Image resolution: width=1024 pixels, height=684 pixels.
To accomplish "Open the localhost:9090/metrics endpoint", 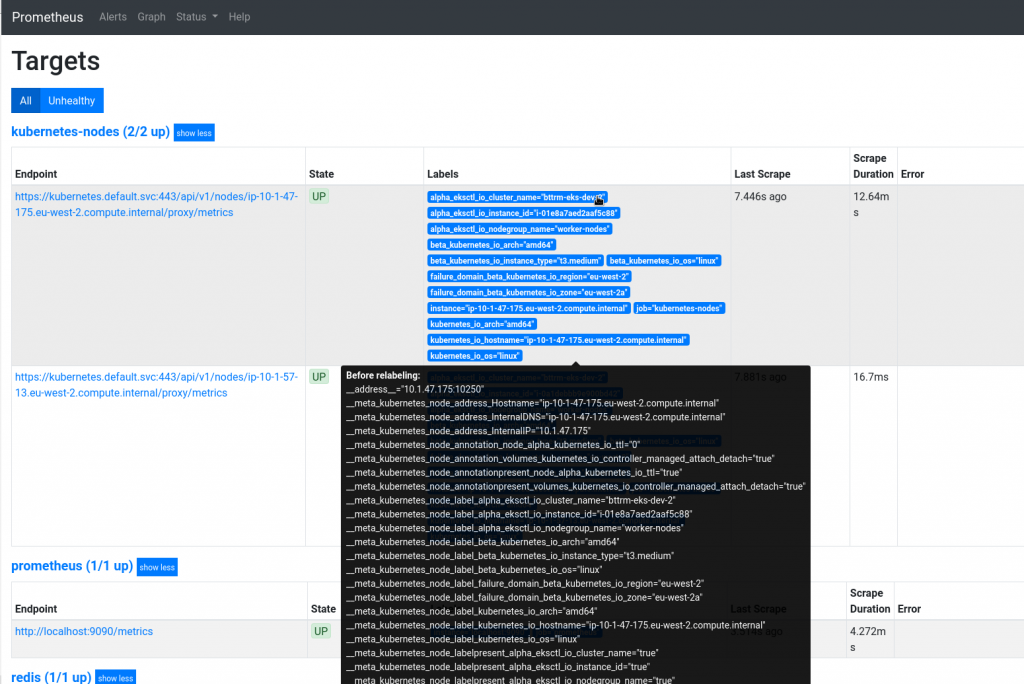I will (85, 631).
